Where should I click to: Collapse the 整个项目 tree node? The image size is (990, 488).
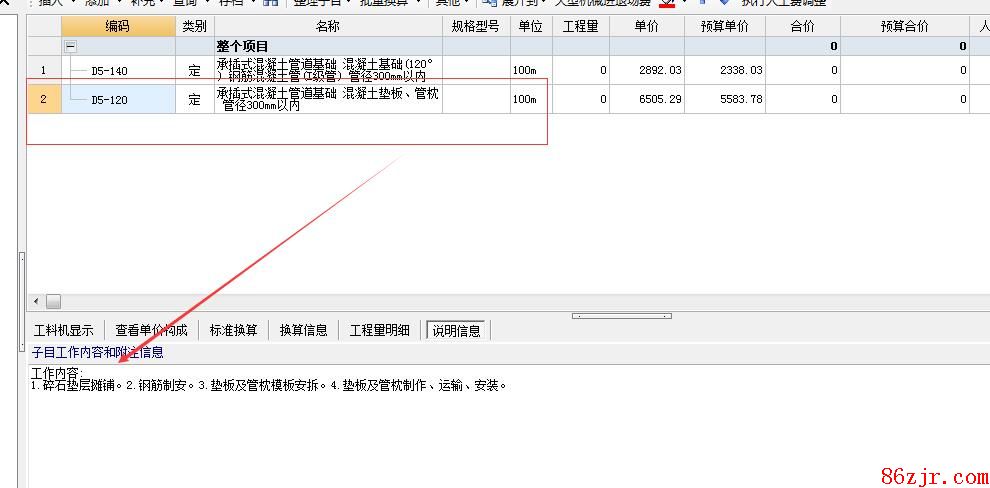tap(70, 46)
